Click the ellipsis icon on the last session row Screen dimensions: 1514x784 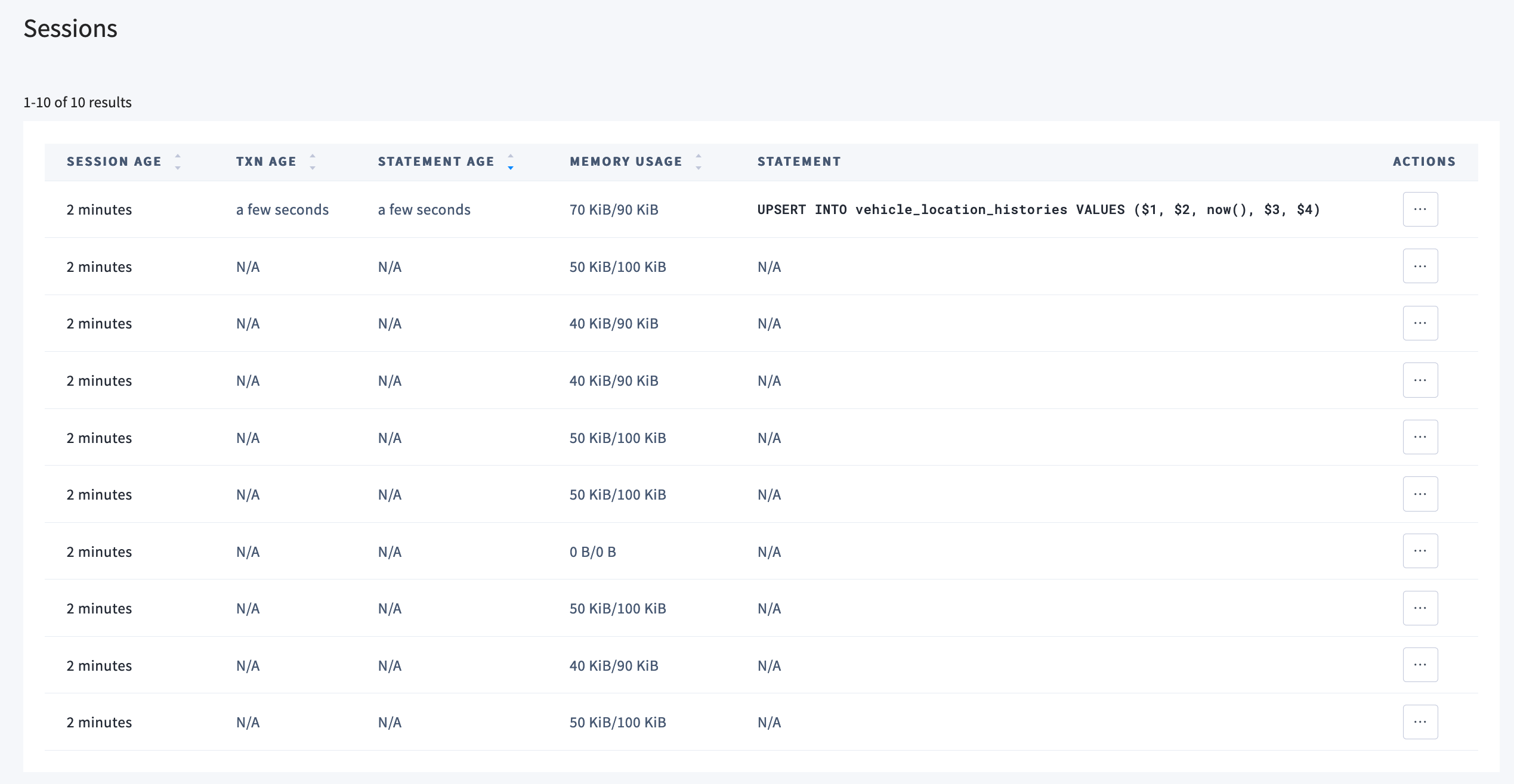coord(1420,721)
